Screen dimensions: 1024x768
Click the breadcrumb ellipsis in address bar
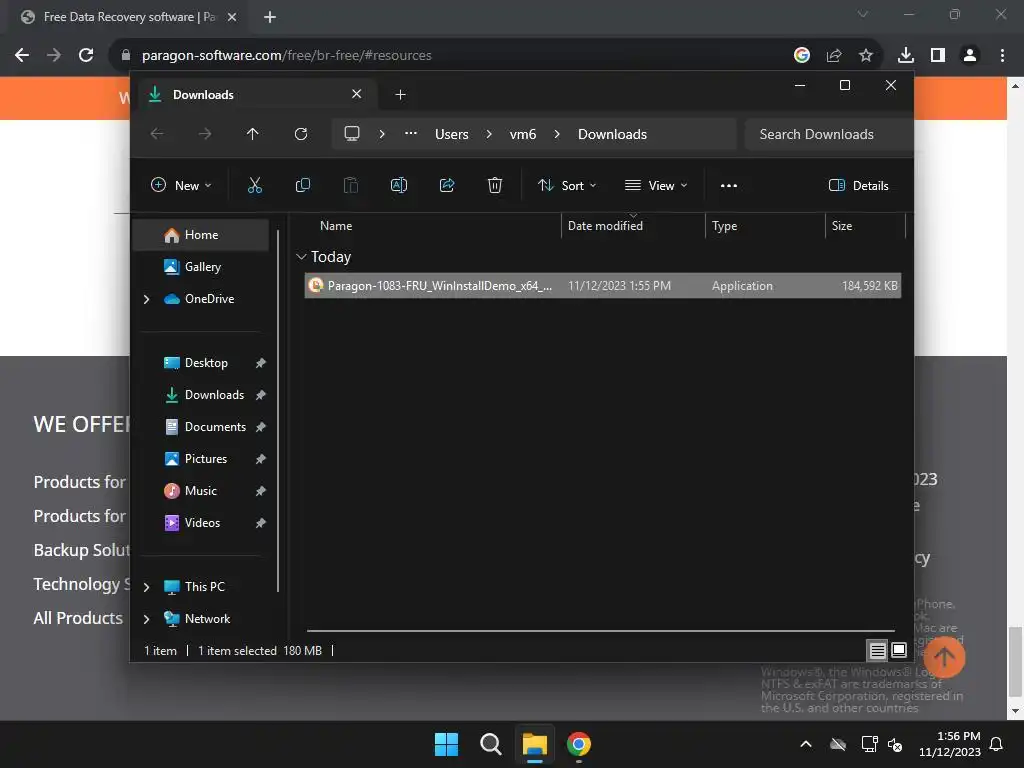click(x=411, y=133)
